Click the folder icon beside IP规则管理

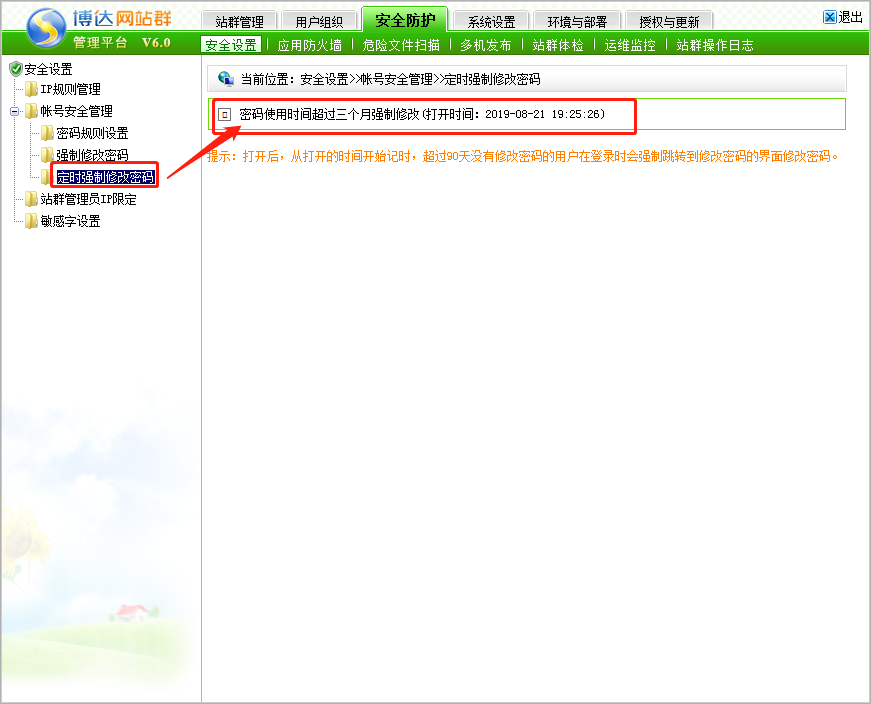click(32, 89)
